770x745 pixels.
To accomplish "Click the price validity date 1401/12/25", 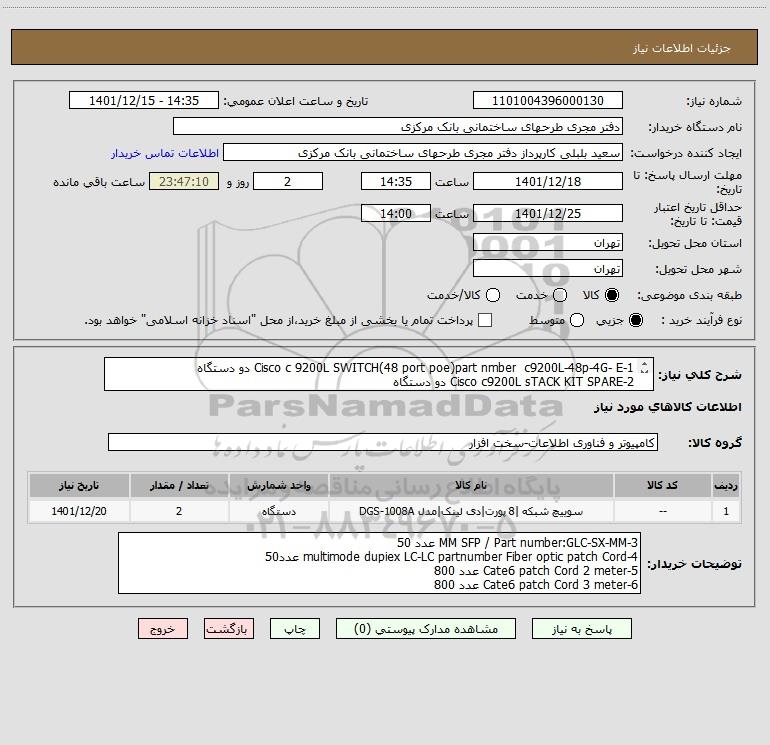I will (548, 213).
